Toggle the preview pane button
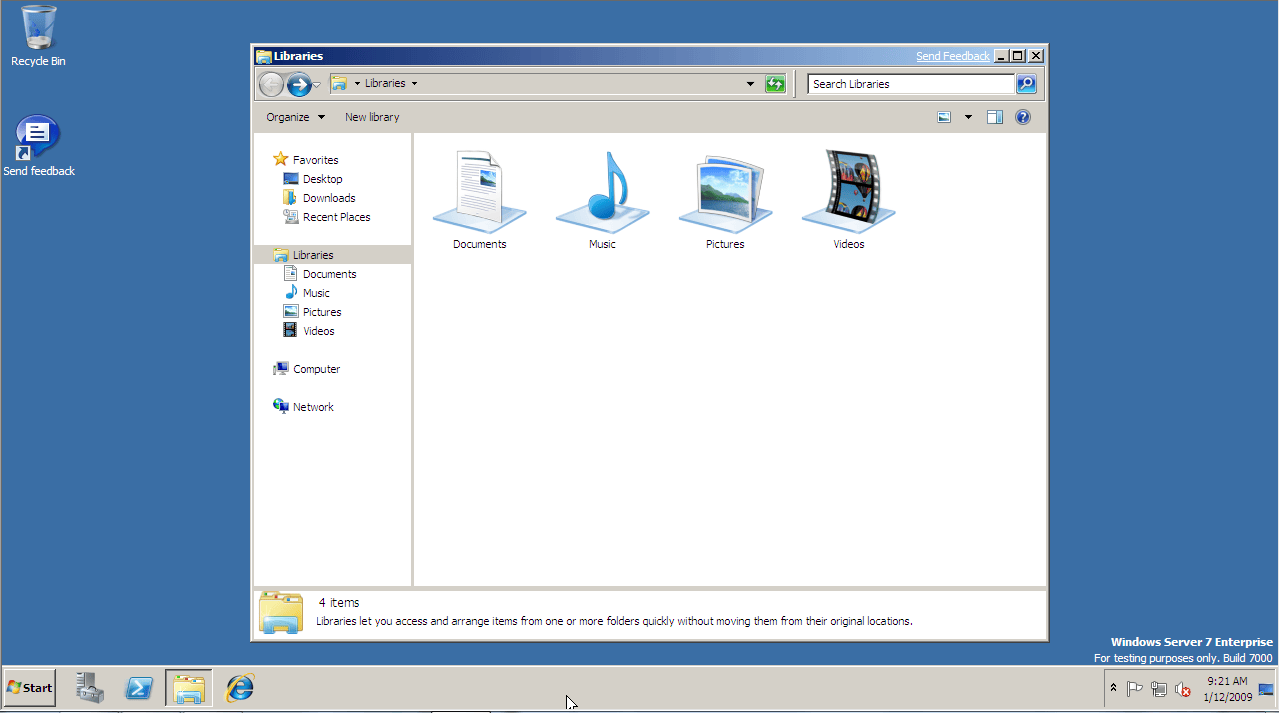This screenshot has height=713, width=1279. pyautogui.click(x=994, y=117)
